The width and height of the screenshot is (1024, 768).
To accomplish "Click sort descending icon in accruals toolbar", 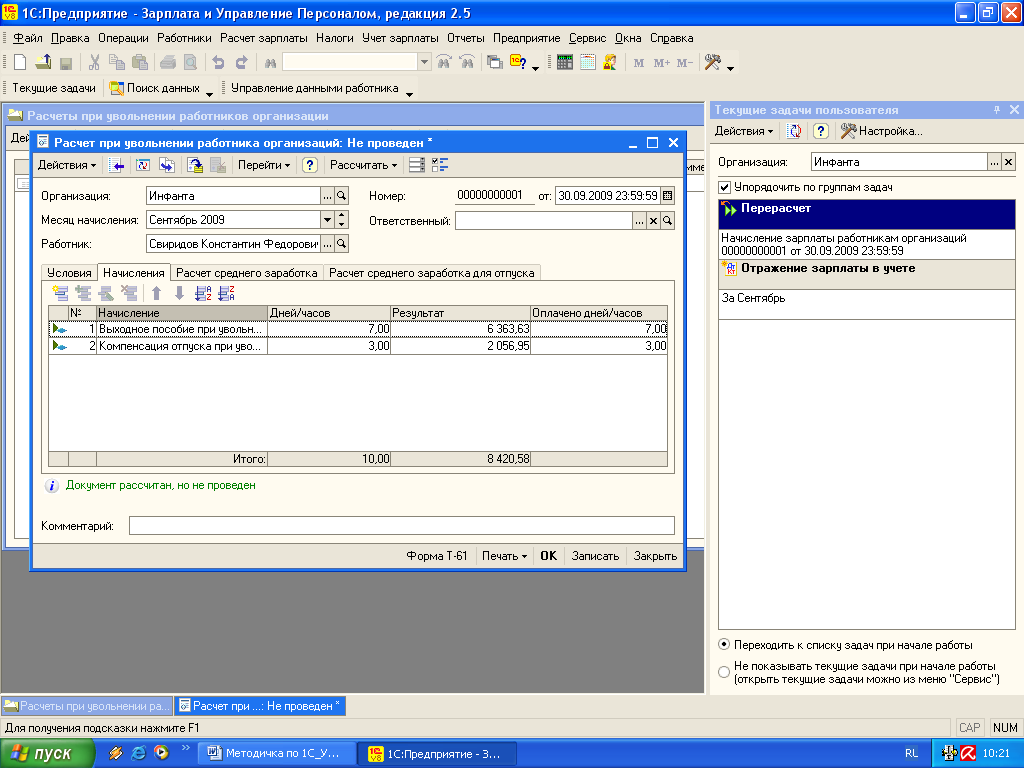I will (x=226, y=294).
